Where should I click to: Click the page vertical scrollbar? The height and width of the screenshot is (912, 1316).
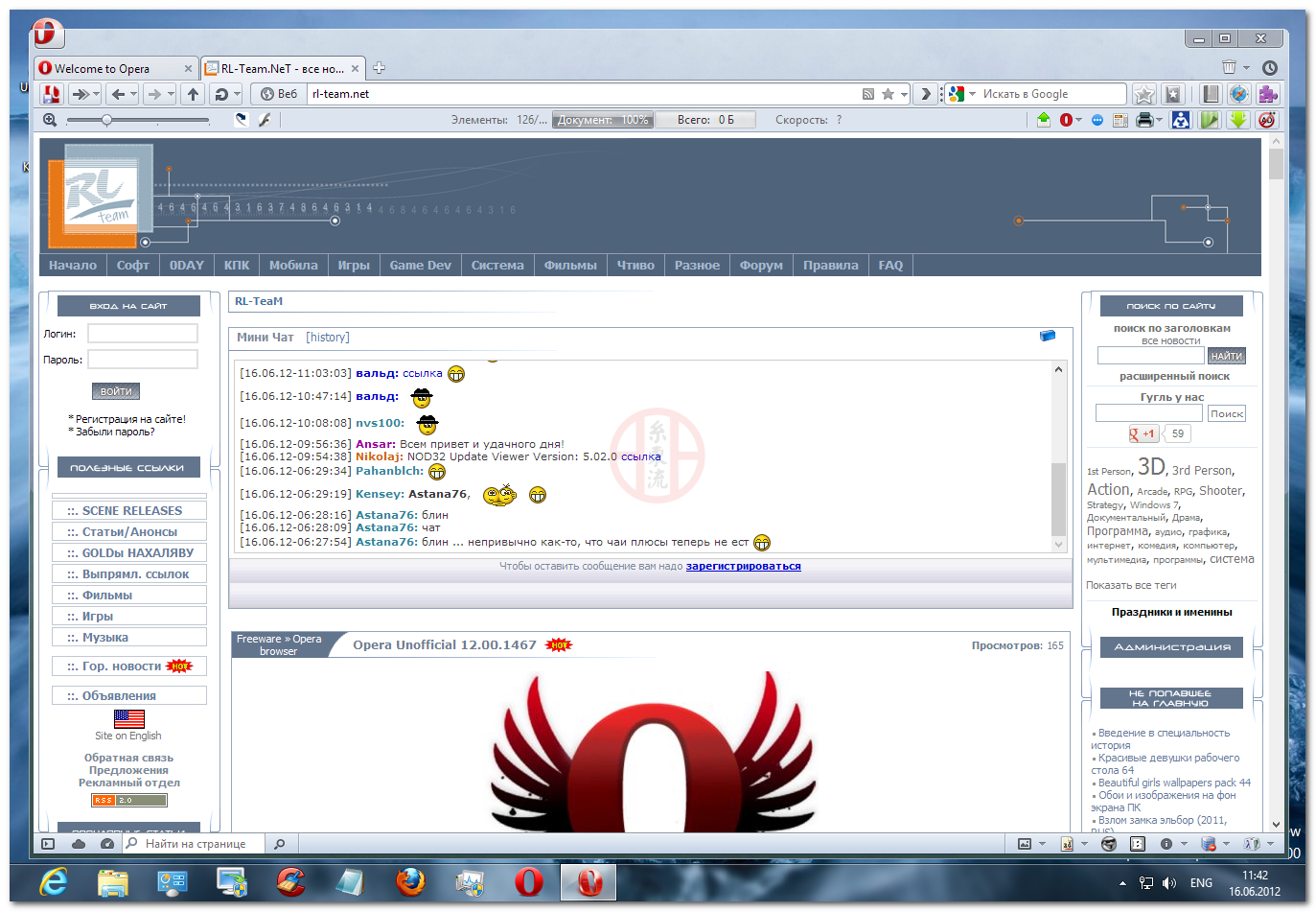click(1275, 482)
